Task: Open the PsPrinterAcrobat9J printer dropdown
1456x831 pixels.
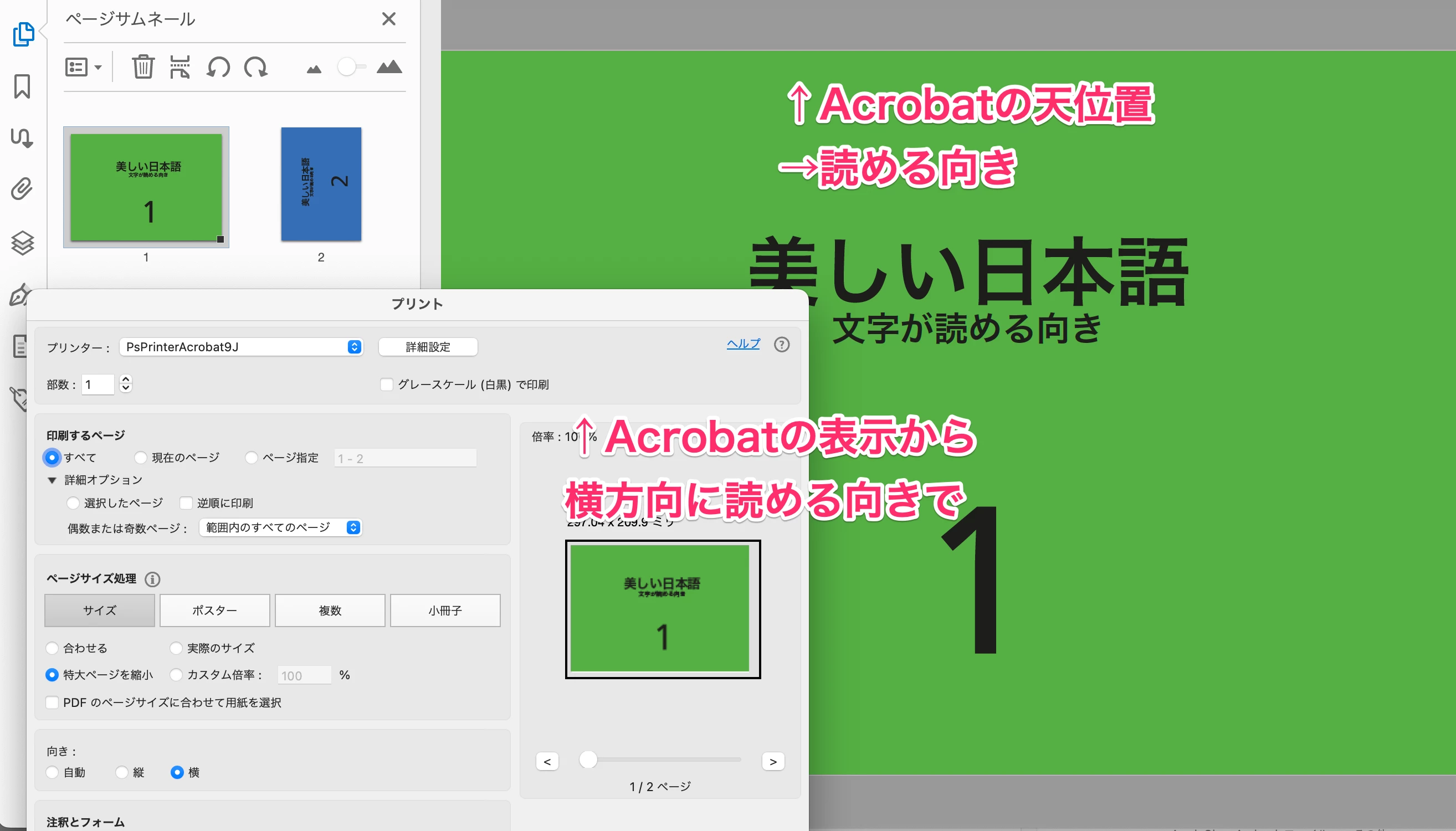Action: (241, 347)
